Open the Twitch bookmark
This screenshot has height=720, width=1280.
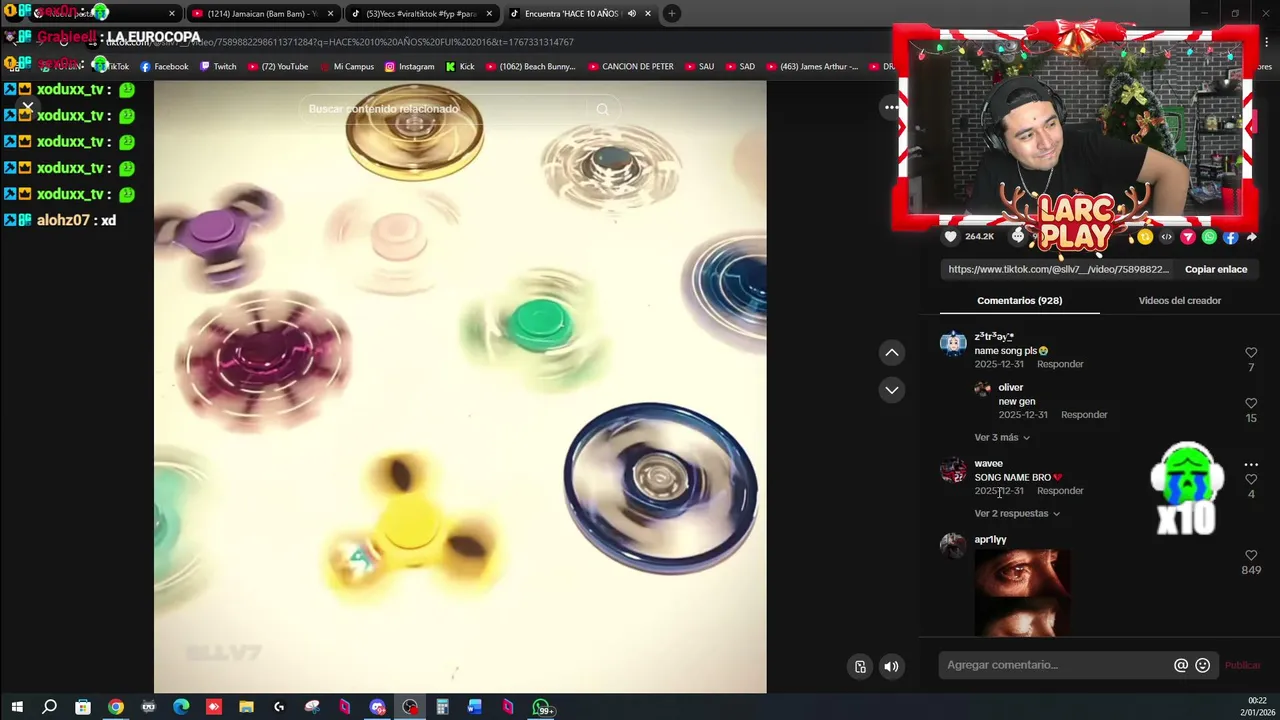pos(218,66)
